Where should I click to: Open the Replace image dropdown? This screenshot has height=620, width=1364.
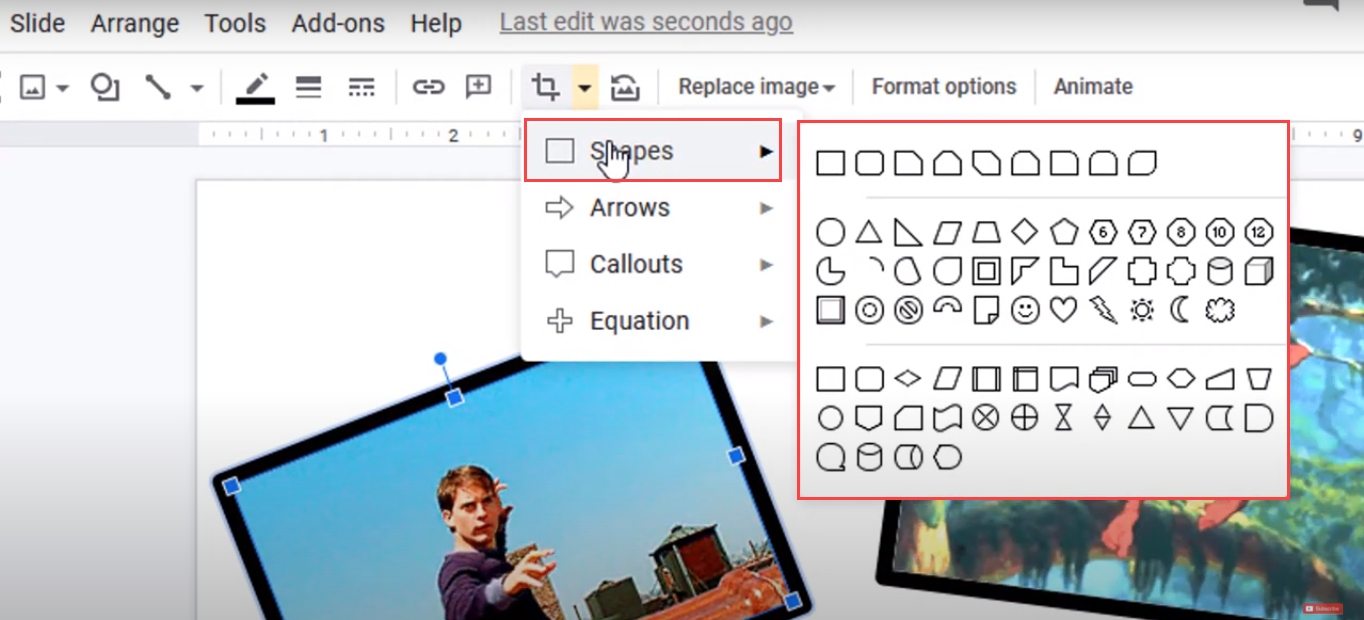pyautogui.click(x=754, y=87)
